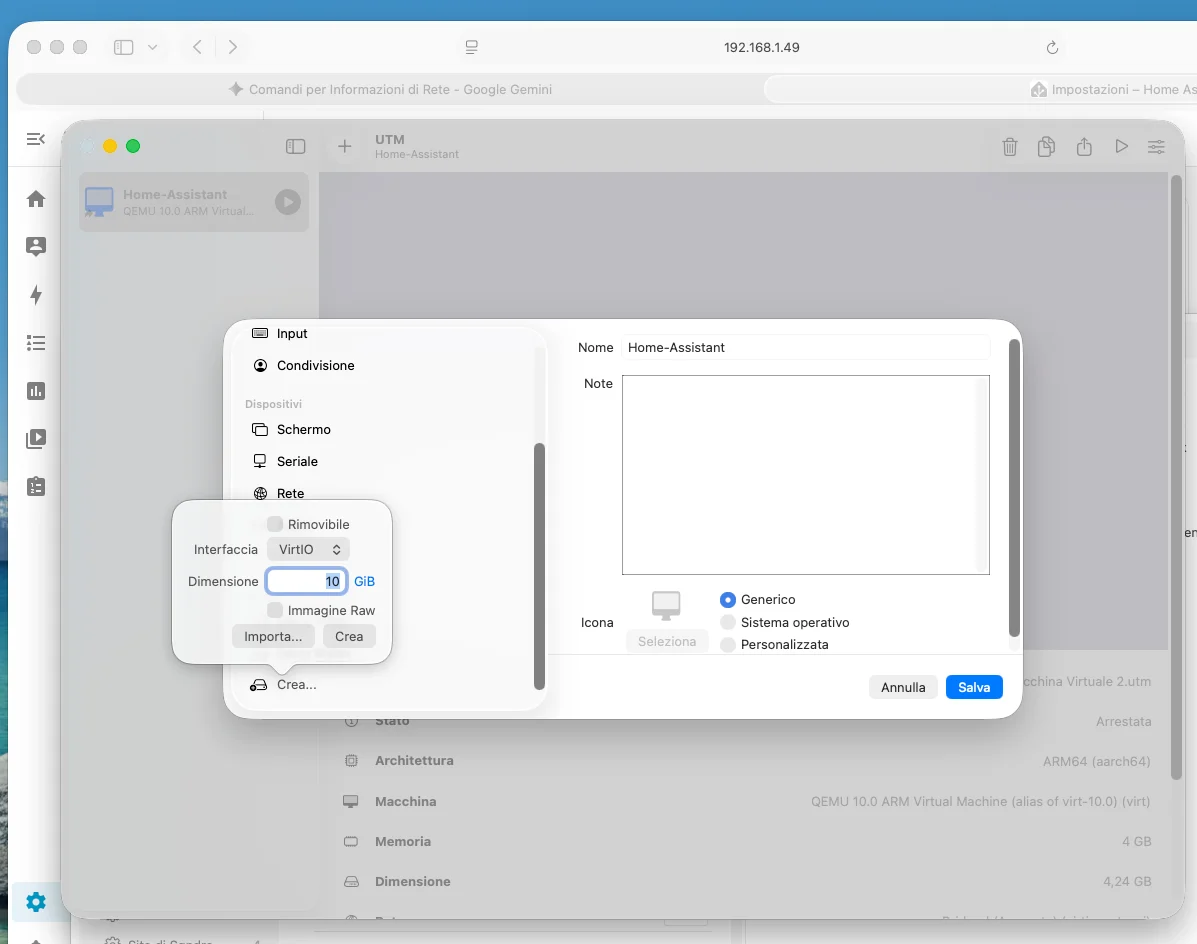Click the UTM plus new VM icon
The image size is (1197, 944).
344,147
